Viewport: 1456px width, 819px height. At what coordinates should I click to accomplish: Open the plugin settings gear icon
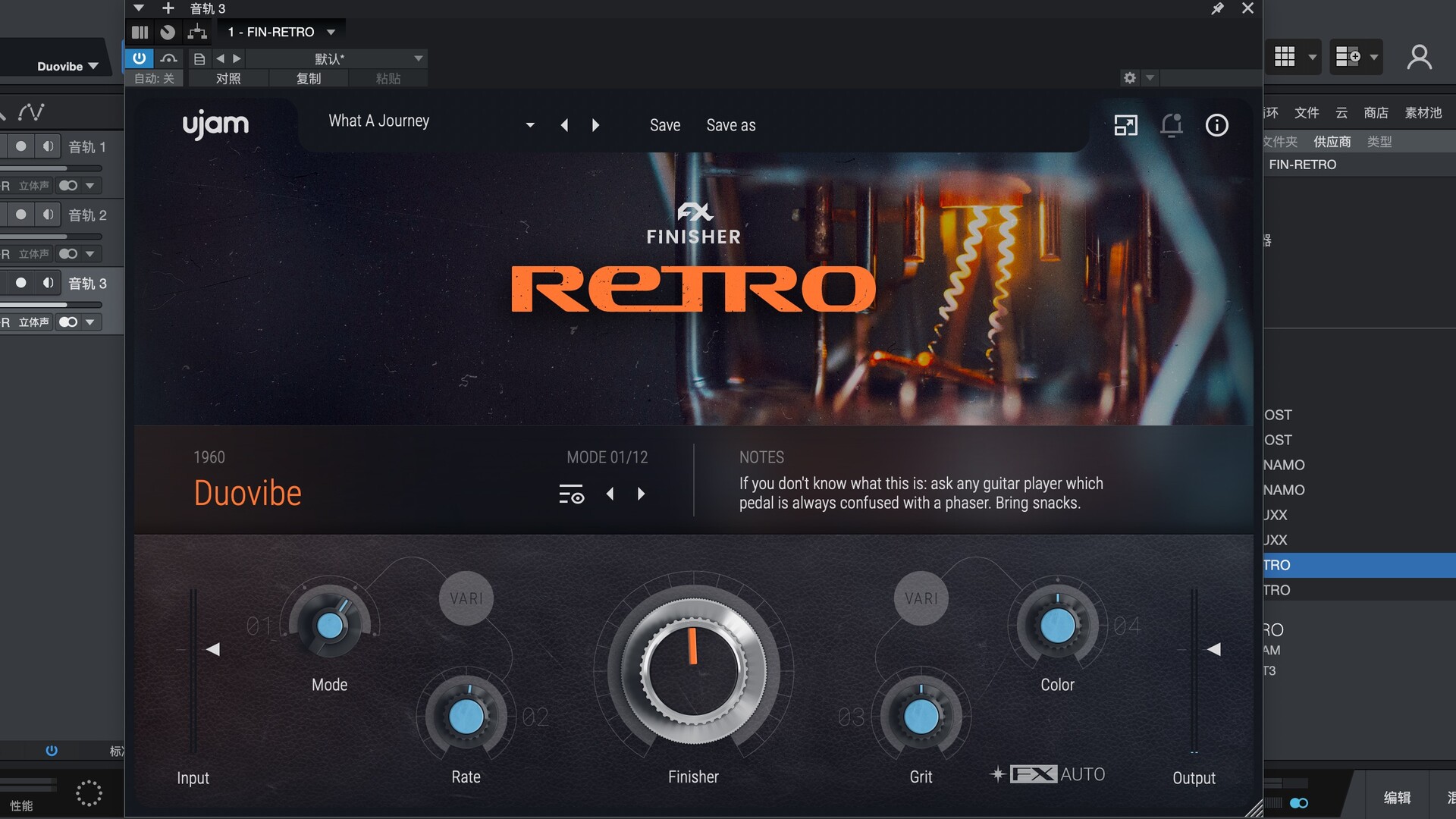pos(1130,77)
